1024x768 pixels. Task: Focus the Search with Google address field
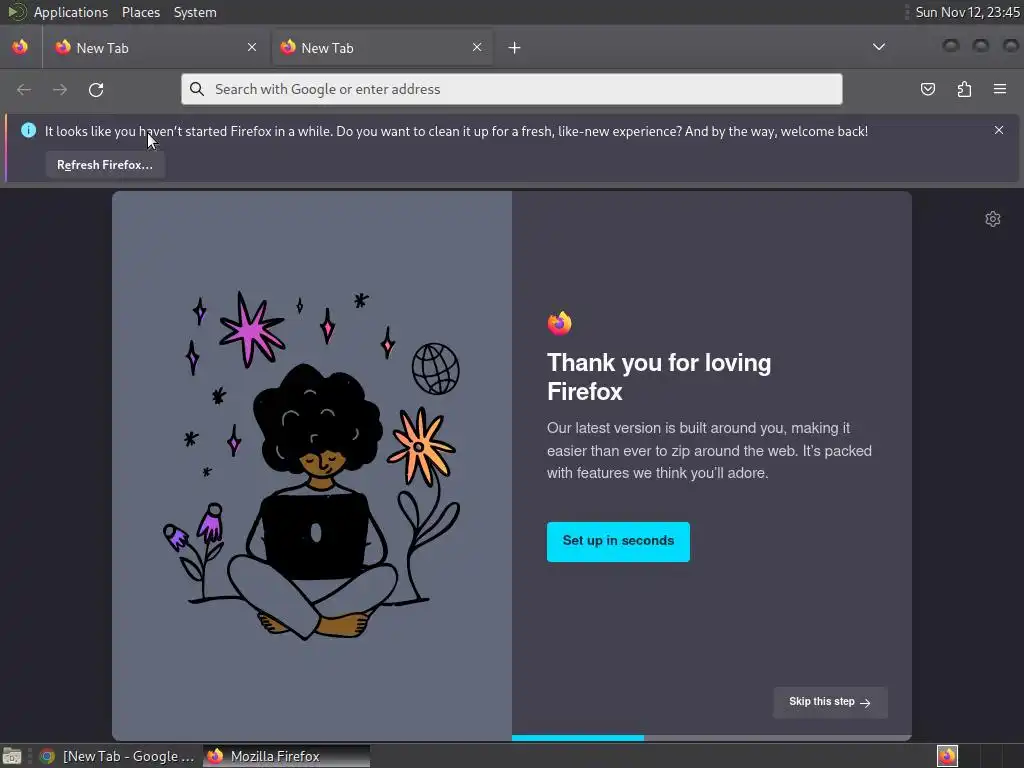point(511,89)
